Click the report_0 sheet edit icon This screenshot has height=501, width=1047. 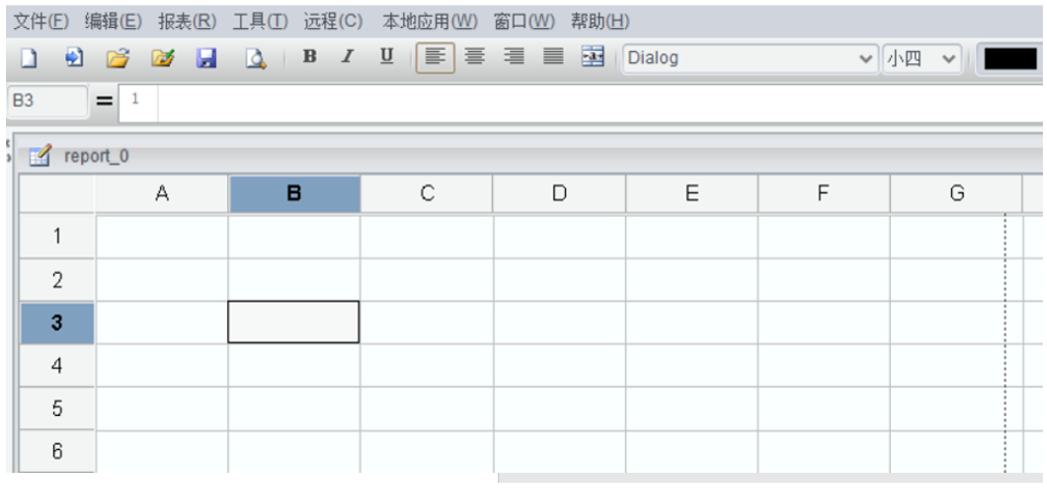click(x=40, y=156)
